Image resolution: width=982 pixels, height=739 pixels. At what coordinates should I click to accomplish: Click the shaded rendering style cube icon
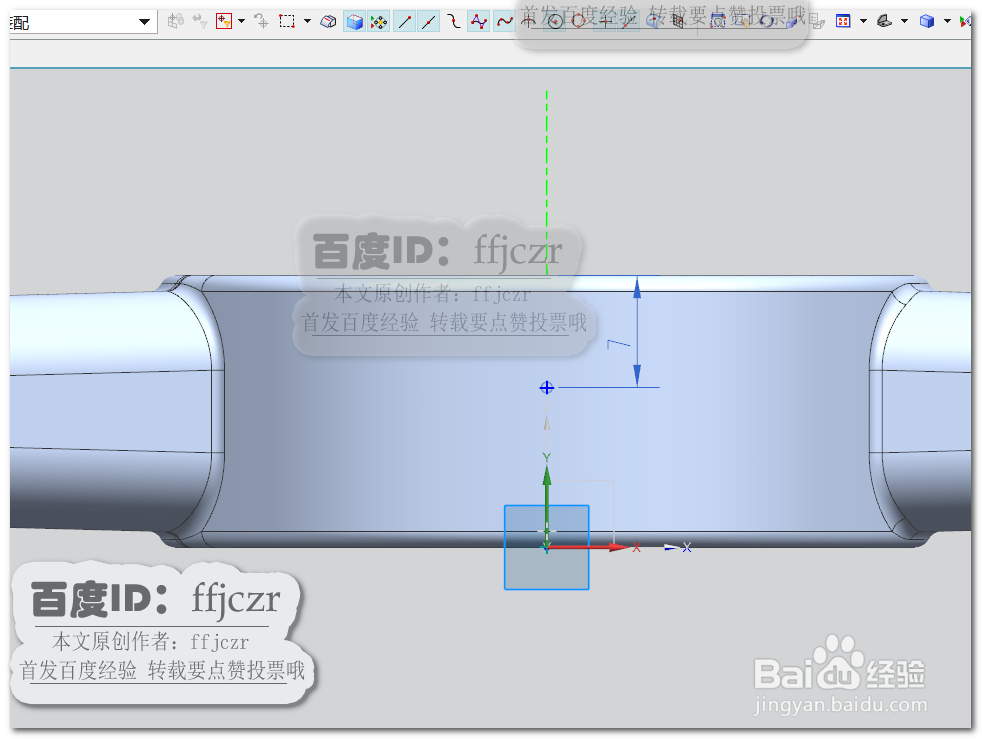tap(927, 21)
